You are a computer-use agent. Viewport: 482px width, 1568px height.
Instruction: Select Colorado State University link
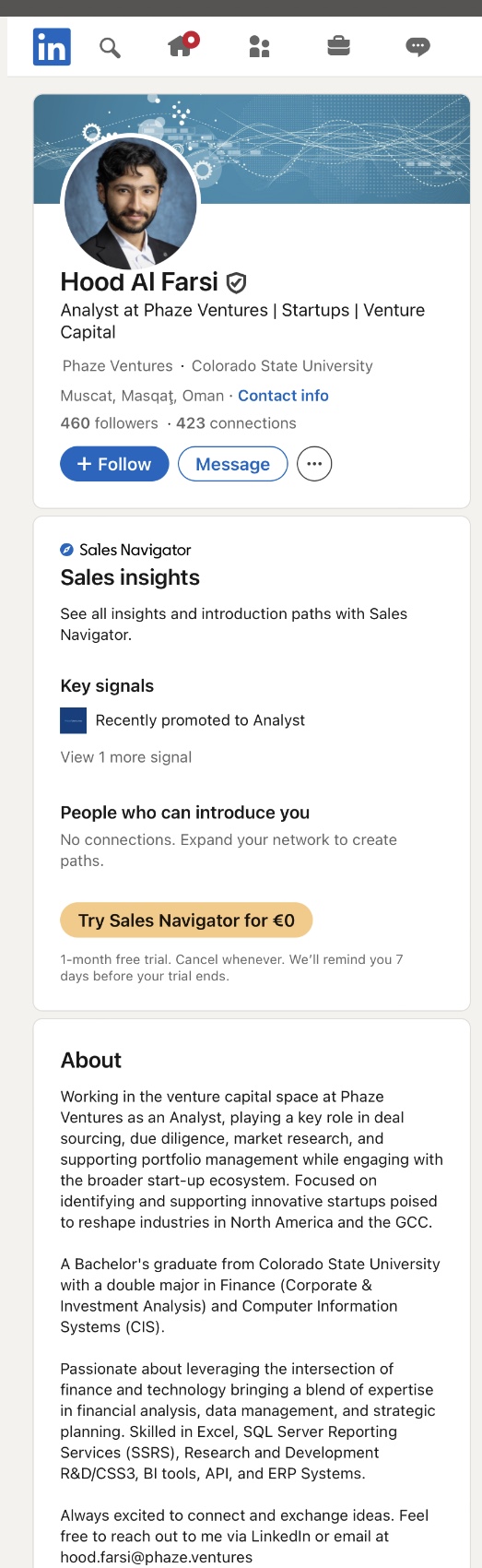click(x=282, y=366)
